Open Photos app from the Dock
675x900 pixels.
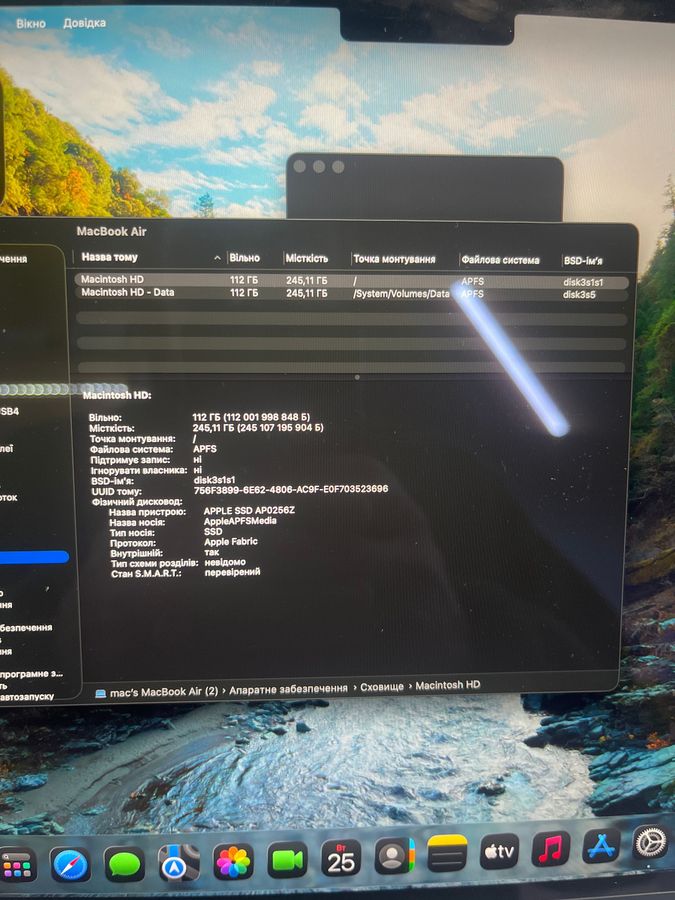click(233, 861)
